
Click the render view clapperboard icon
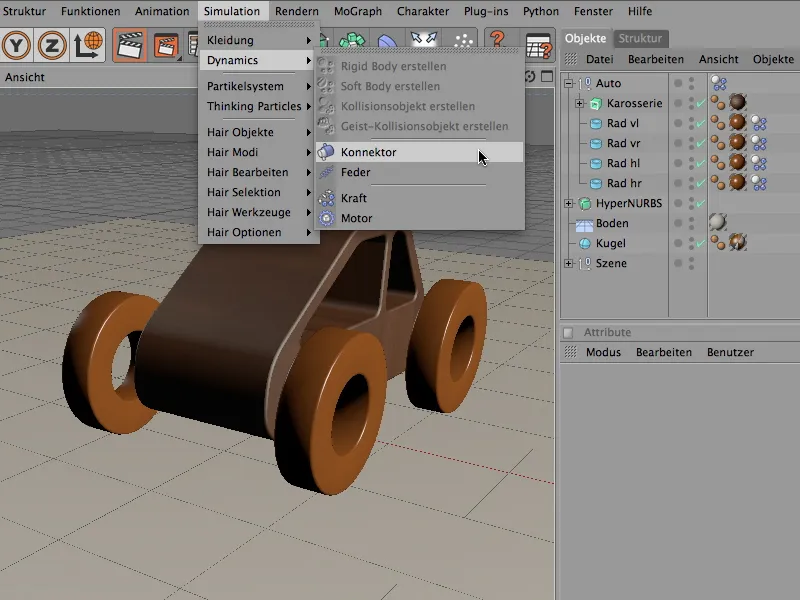(129, 45)
